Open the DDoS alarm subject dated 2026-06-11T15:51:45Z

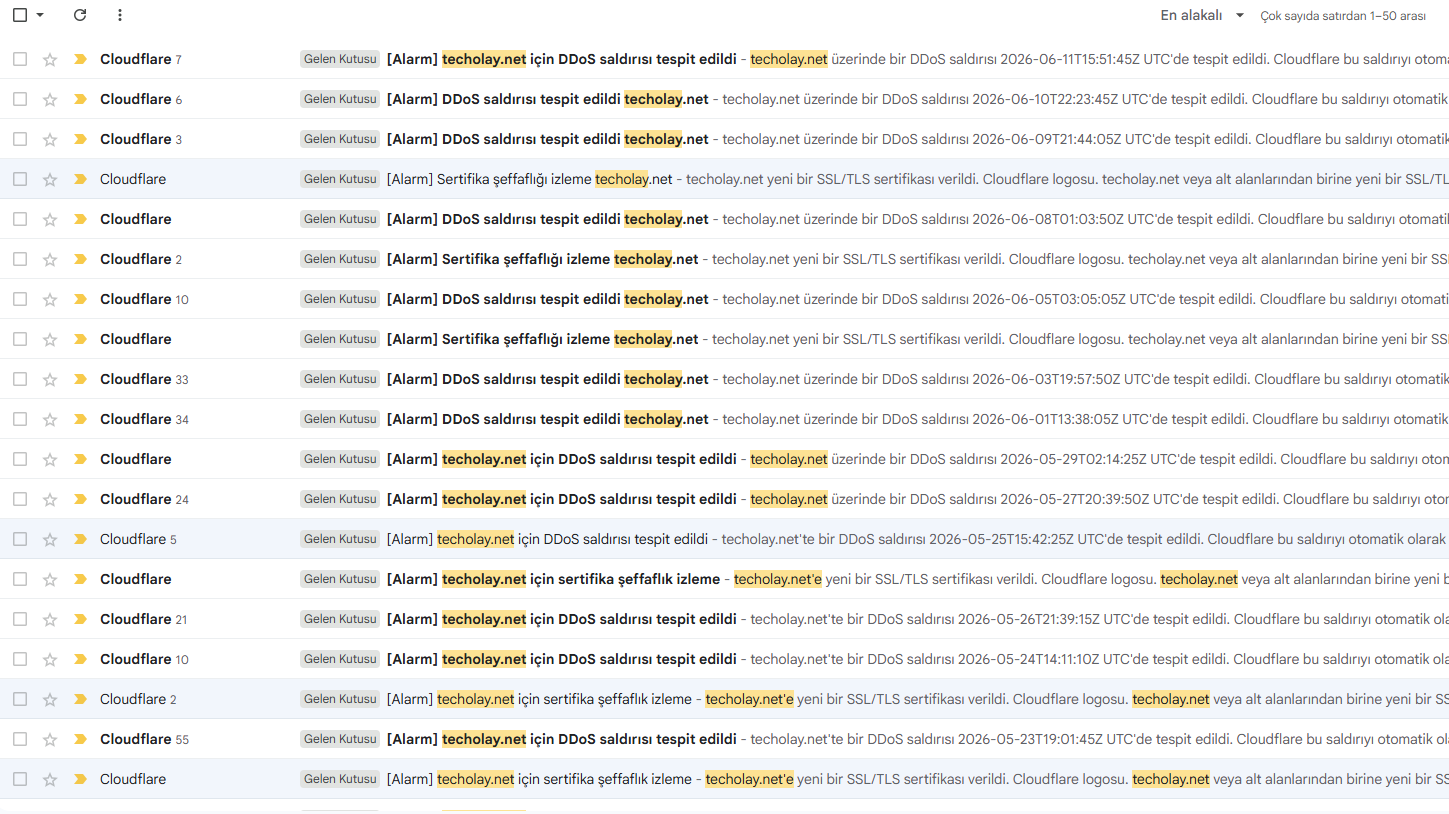(x=562, y=59)
